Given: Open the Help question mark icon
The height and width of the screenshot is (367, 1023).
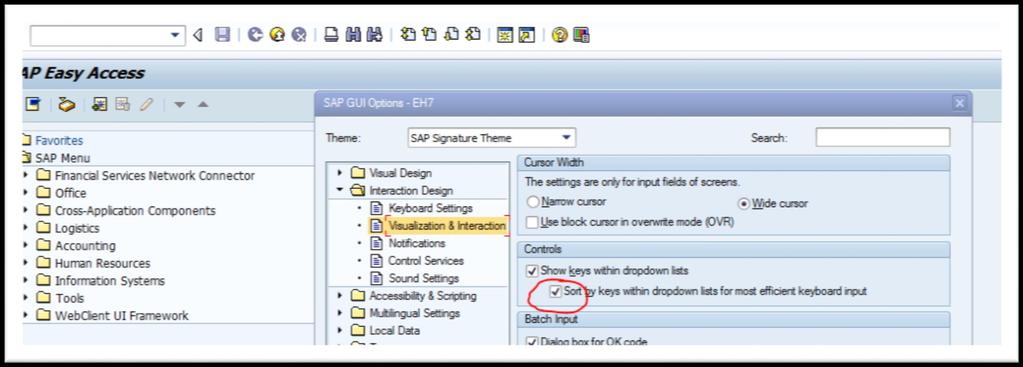Looking at the screenshot, I should tap(559, 35).
